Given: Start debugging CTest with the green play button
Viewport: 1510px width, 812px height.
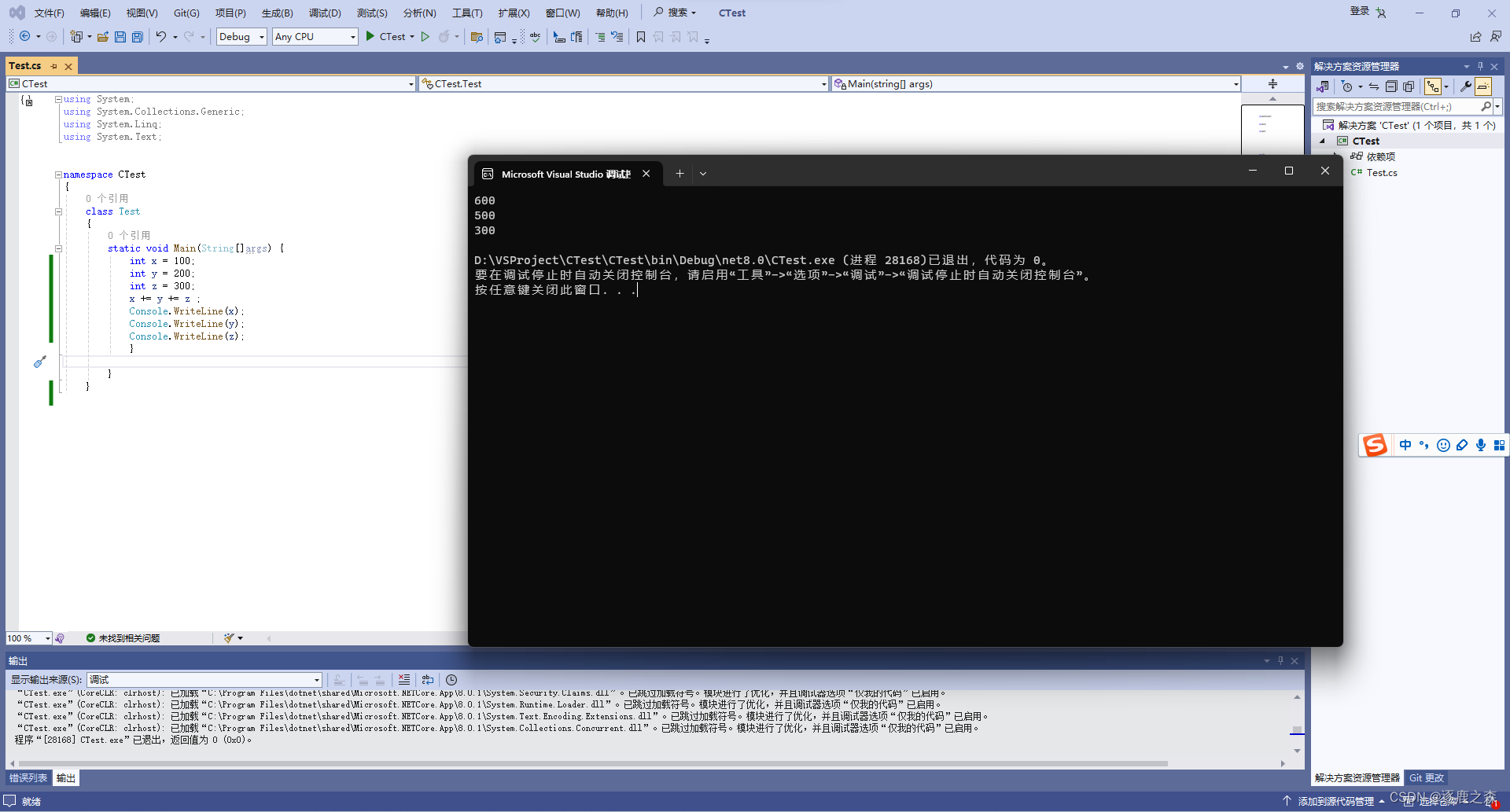Looking at the screenshot, I should point(370,36).
